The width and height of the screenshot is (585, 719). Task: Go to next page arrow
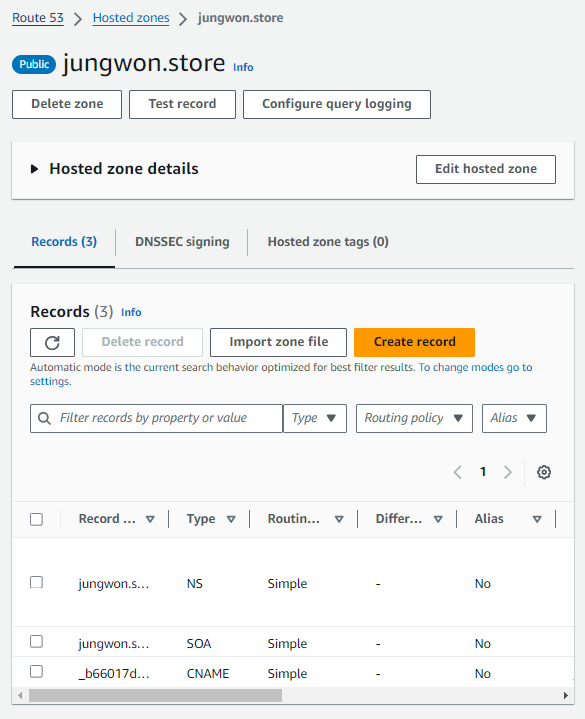click(508, 472)
